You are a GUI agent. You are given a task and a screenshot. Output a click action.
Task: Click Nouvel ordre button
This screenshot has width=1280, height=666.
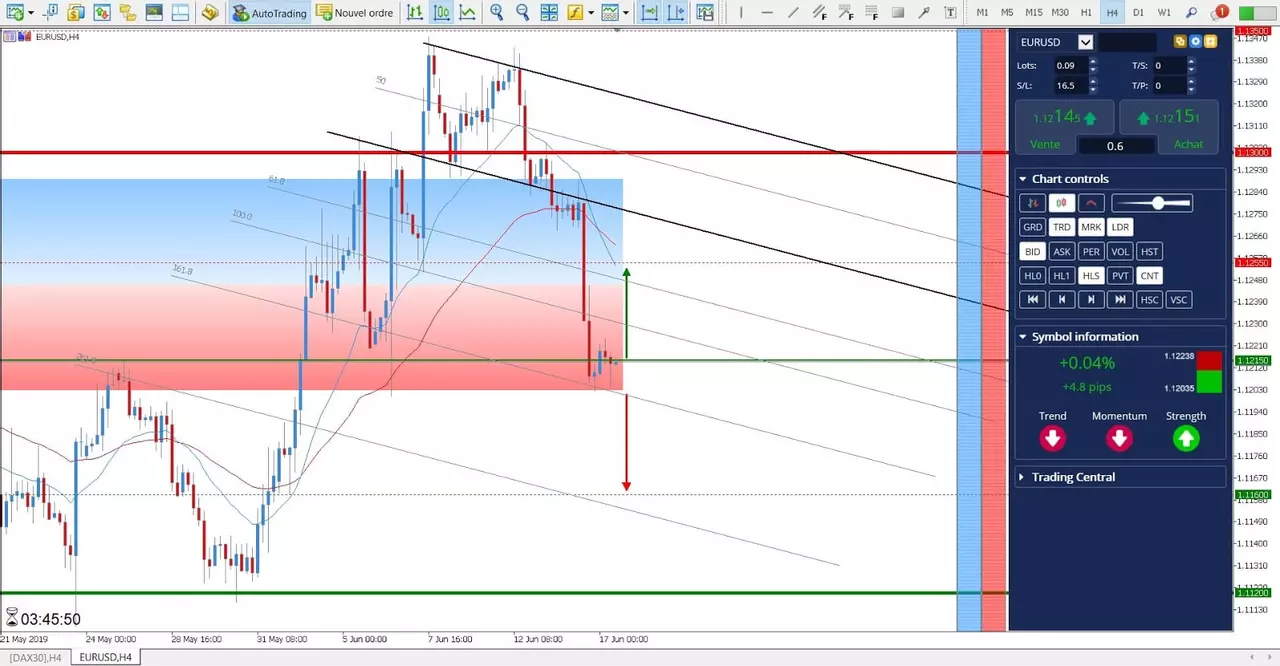click(x=353, y=12)
